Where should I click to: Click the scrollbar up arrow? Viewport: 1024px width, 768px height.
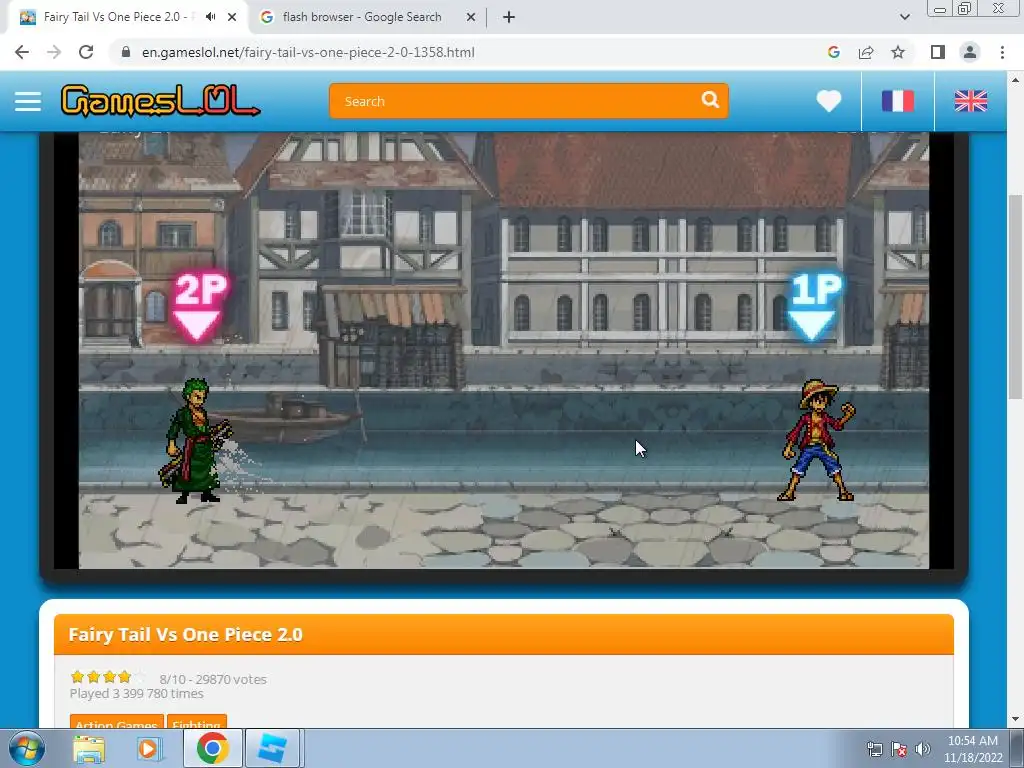[1015, 80]
